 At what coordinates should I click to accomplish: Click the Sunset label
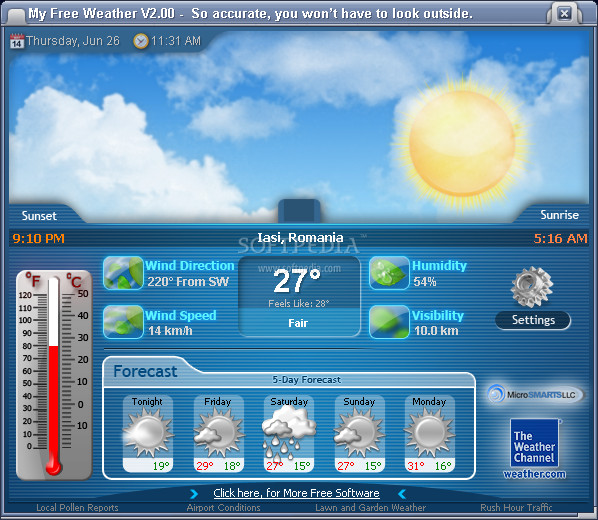coord(39,216)
